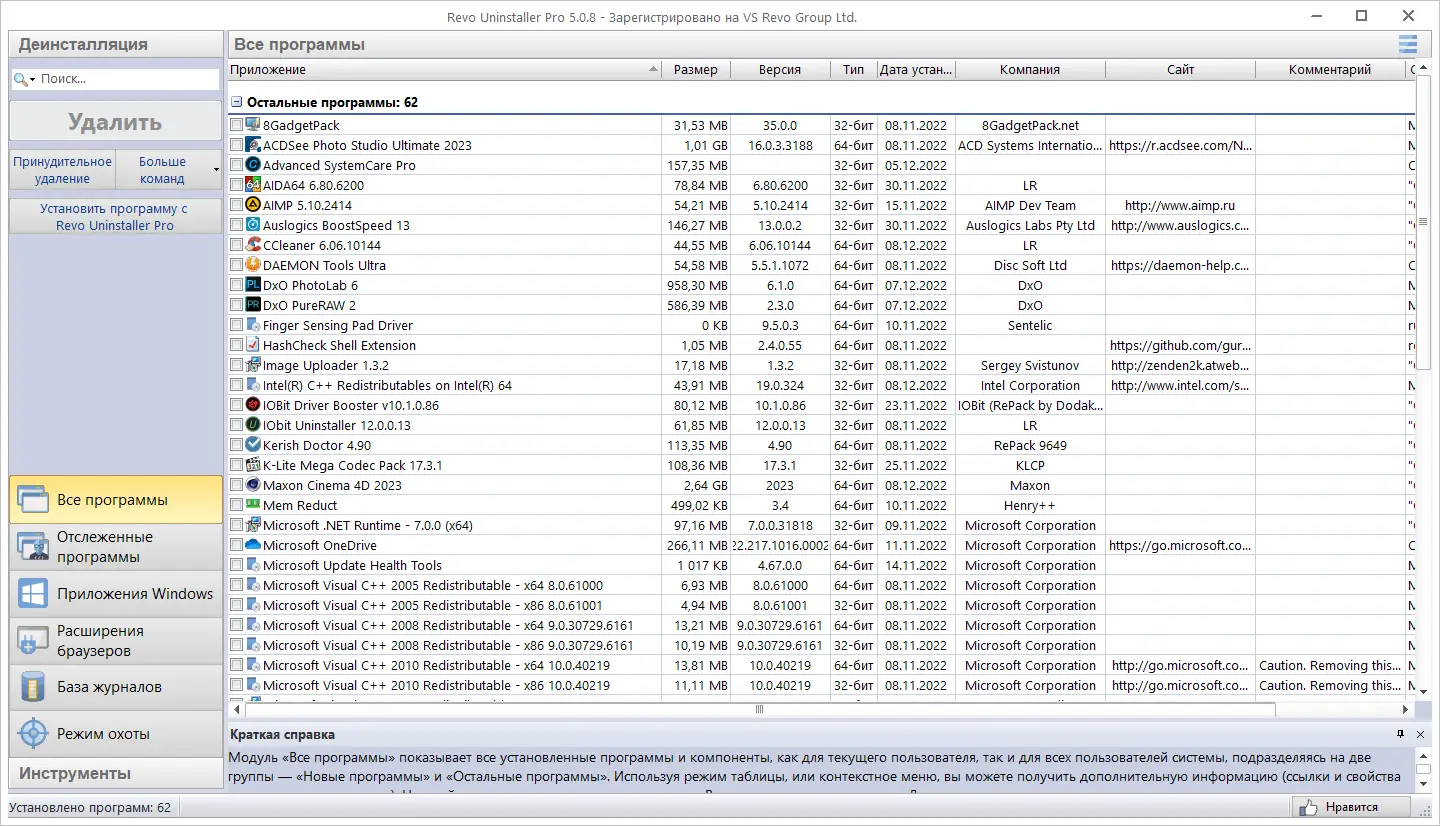Viewport: 1440px width, 826px height.
Task: Pin the Краткая справка panel
Action: [x=1401, y=734]
